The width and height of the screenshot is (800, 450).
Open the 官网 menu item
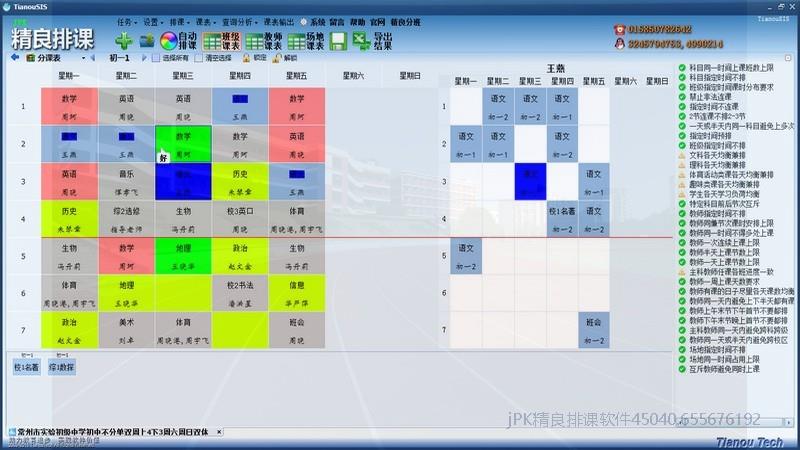click(x=378, y=22)
